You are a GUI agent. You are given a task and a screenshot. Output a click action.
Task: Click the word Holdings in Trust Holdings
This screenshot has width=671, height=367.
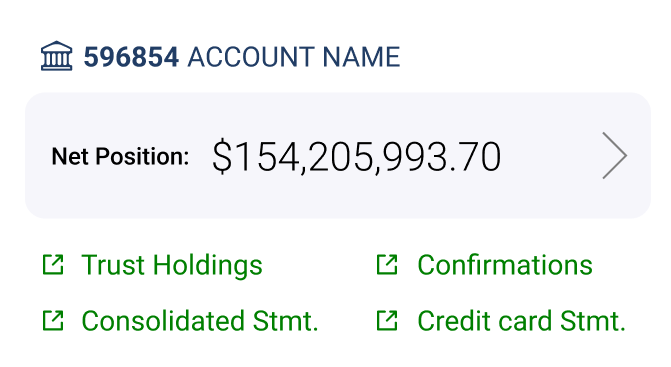(208, 266)
